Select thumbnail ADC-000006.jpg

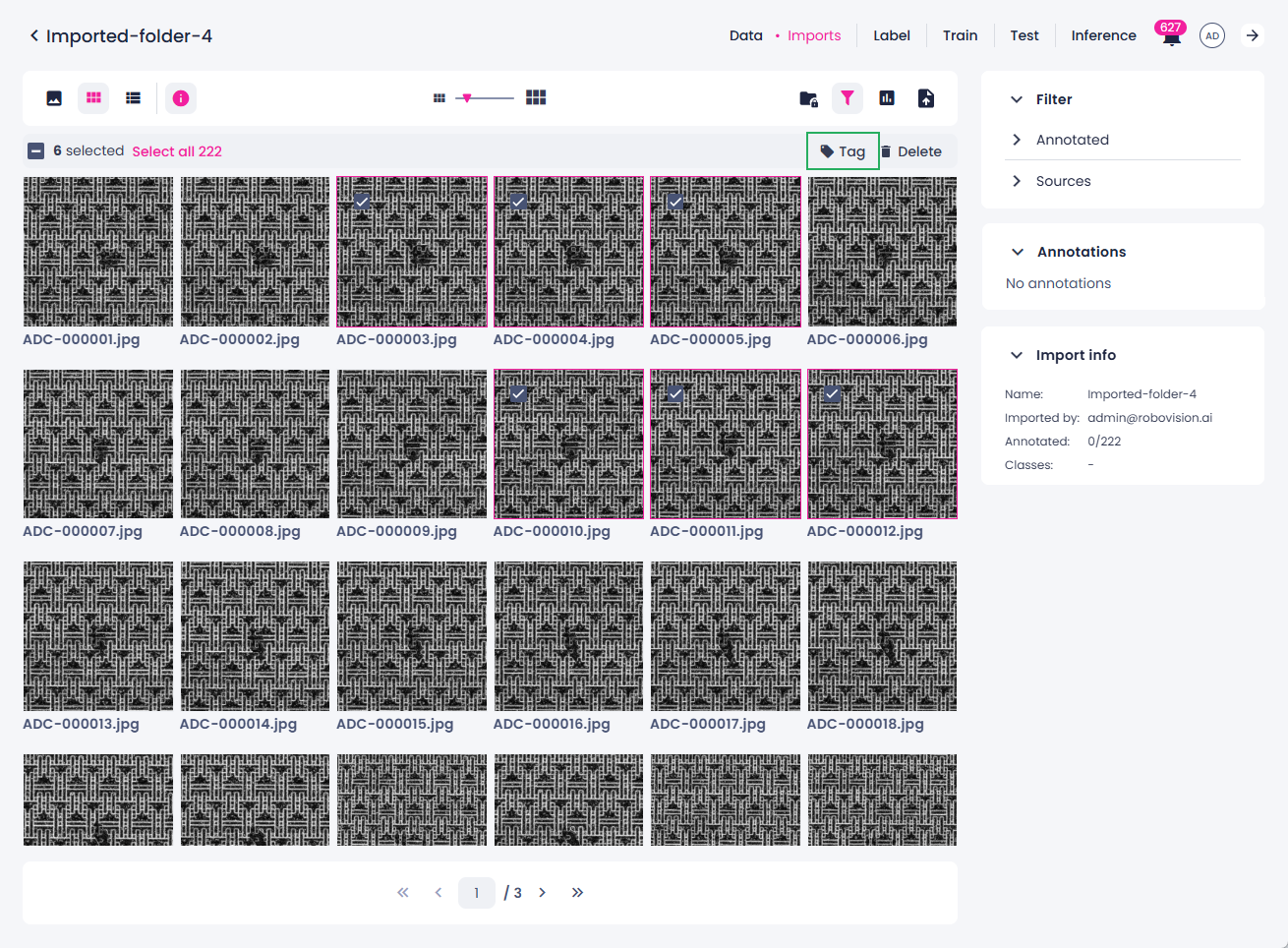(x=882, y=252)
